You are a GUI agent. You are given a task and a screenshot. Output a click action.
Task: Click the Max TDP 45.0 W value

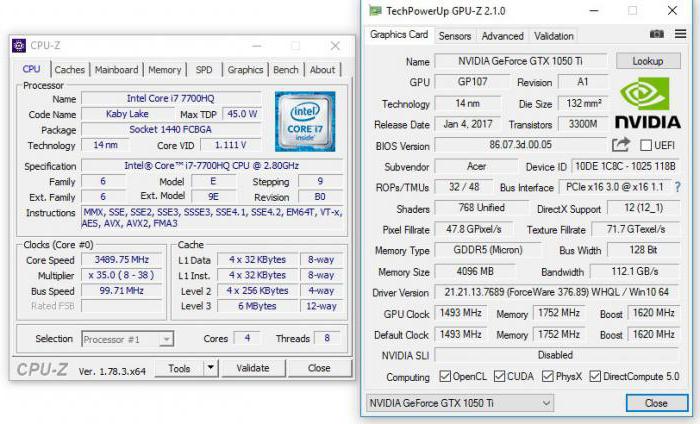coord(242,114)
